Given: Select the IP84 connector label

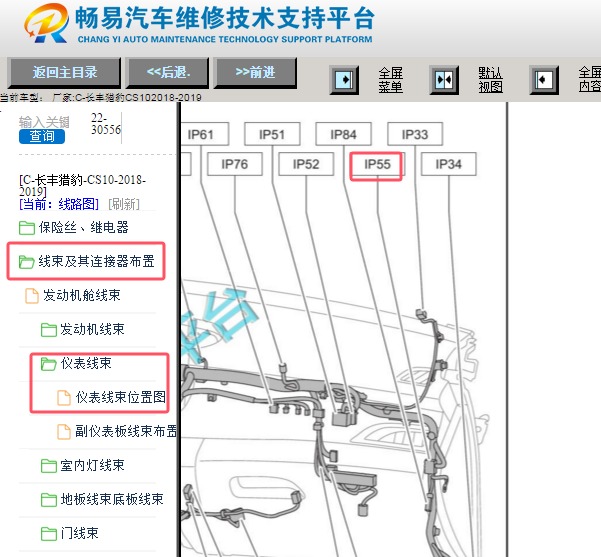Looking at the screenshot, I should (343, 134).
